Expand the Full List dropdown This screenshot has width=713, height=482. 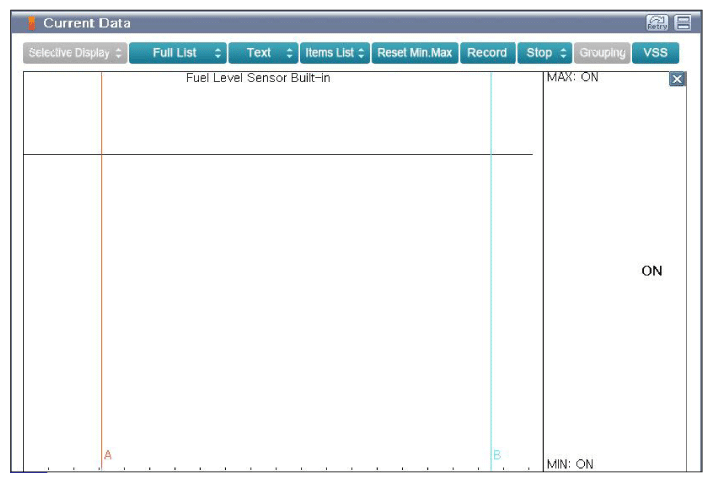tap(177, 53)
